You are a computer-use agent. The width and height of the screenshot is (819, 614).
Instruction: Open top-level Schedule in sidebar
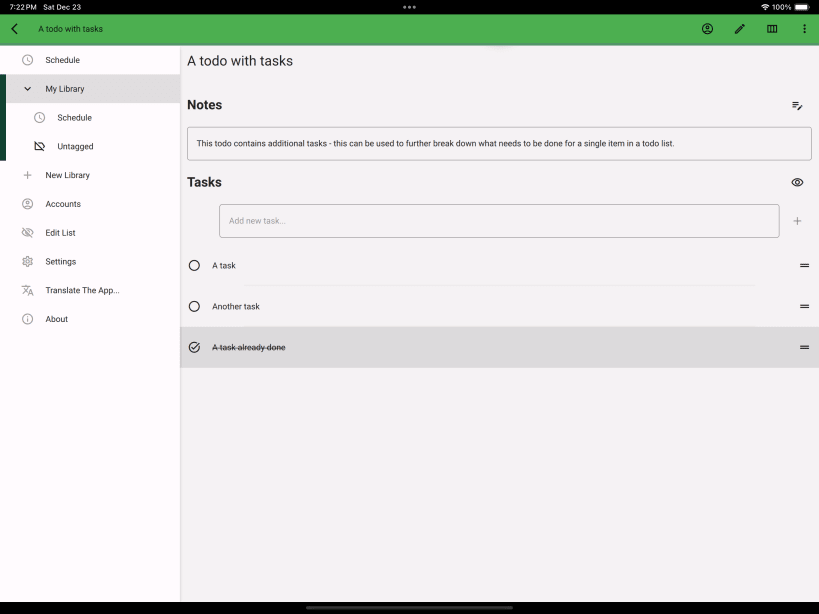click(x=90, y=60)
